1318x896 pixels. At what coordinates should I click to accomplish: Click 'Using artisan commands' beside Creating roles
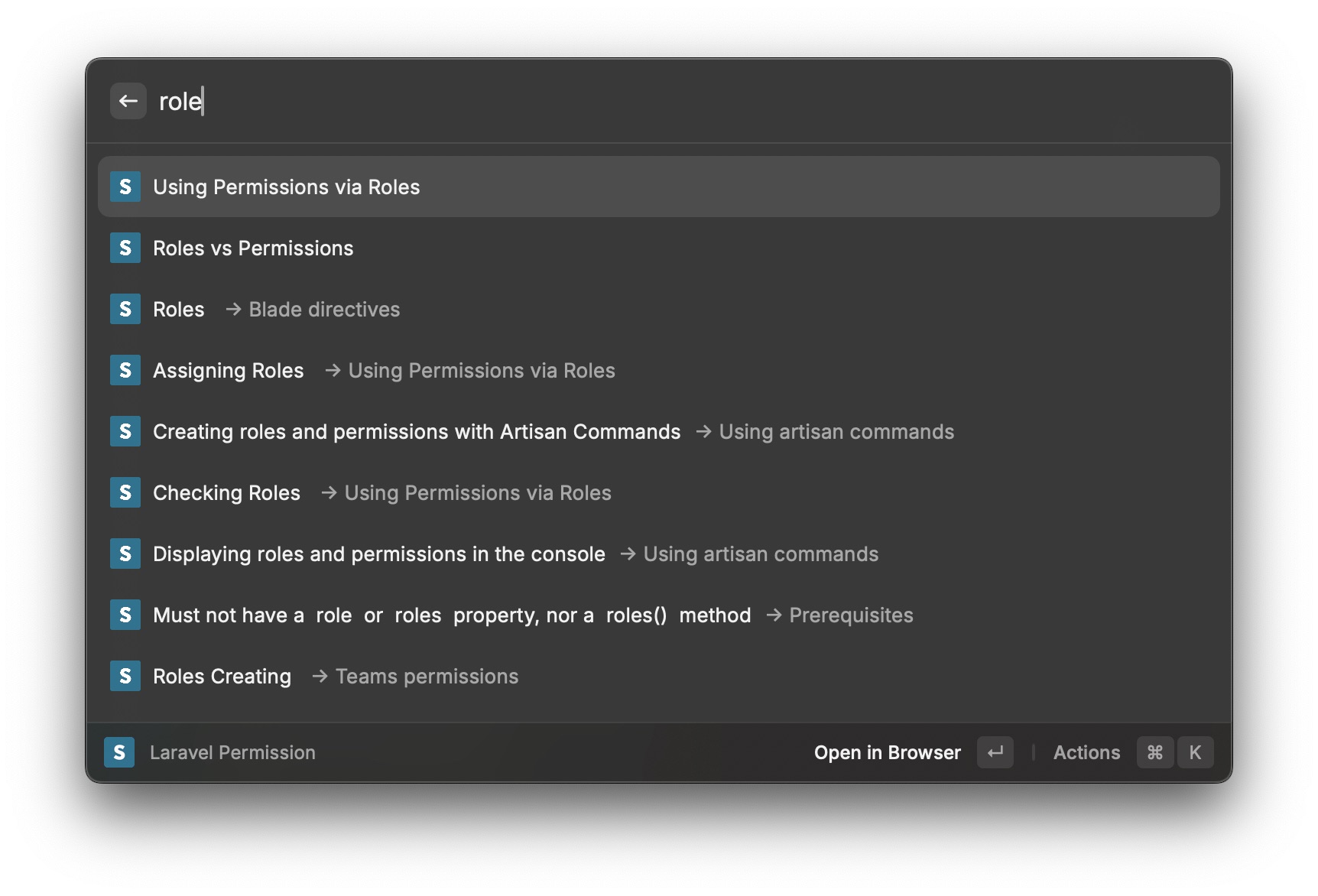[836, 431]
